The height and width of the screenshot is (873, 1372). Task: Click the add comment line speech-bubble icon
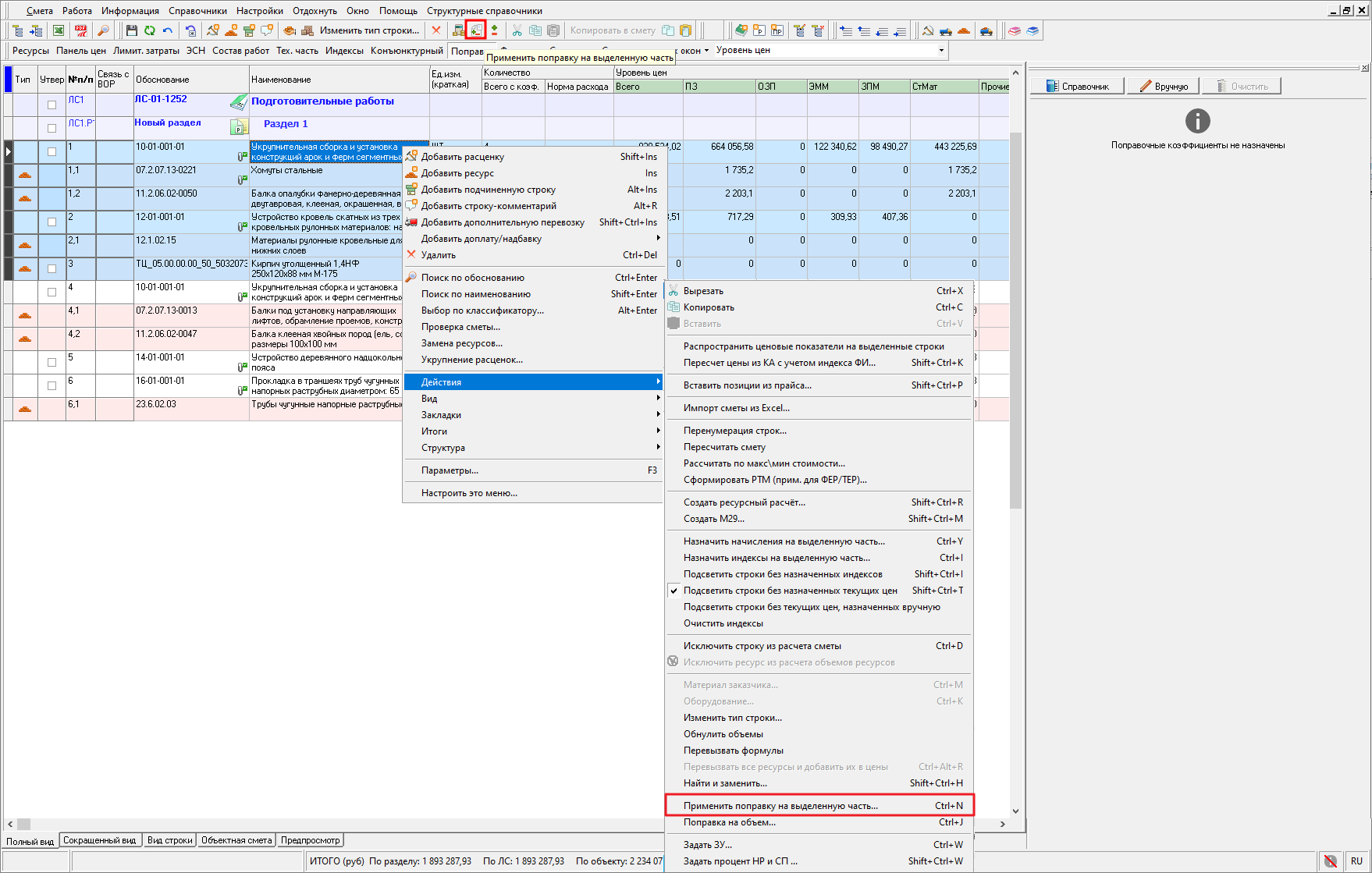coord(267,30)
